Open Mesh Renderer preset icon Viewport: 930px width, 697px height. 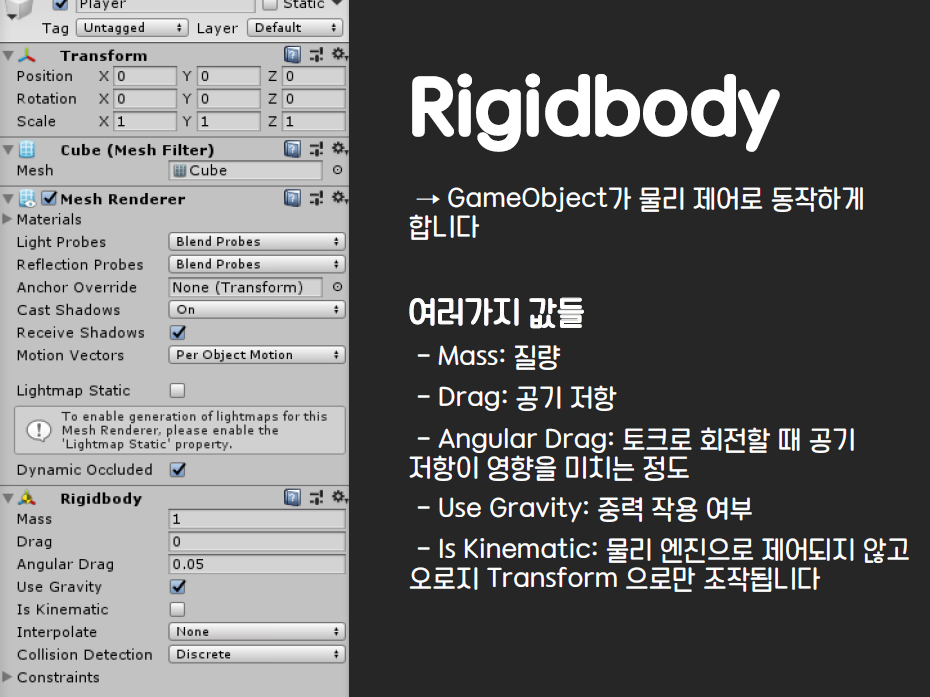pyautogui.click(x=316, y=198)
